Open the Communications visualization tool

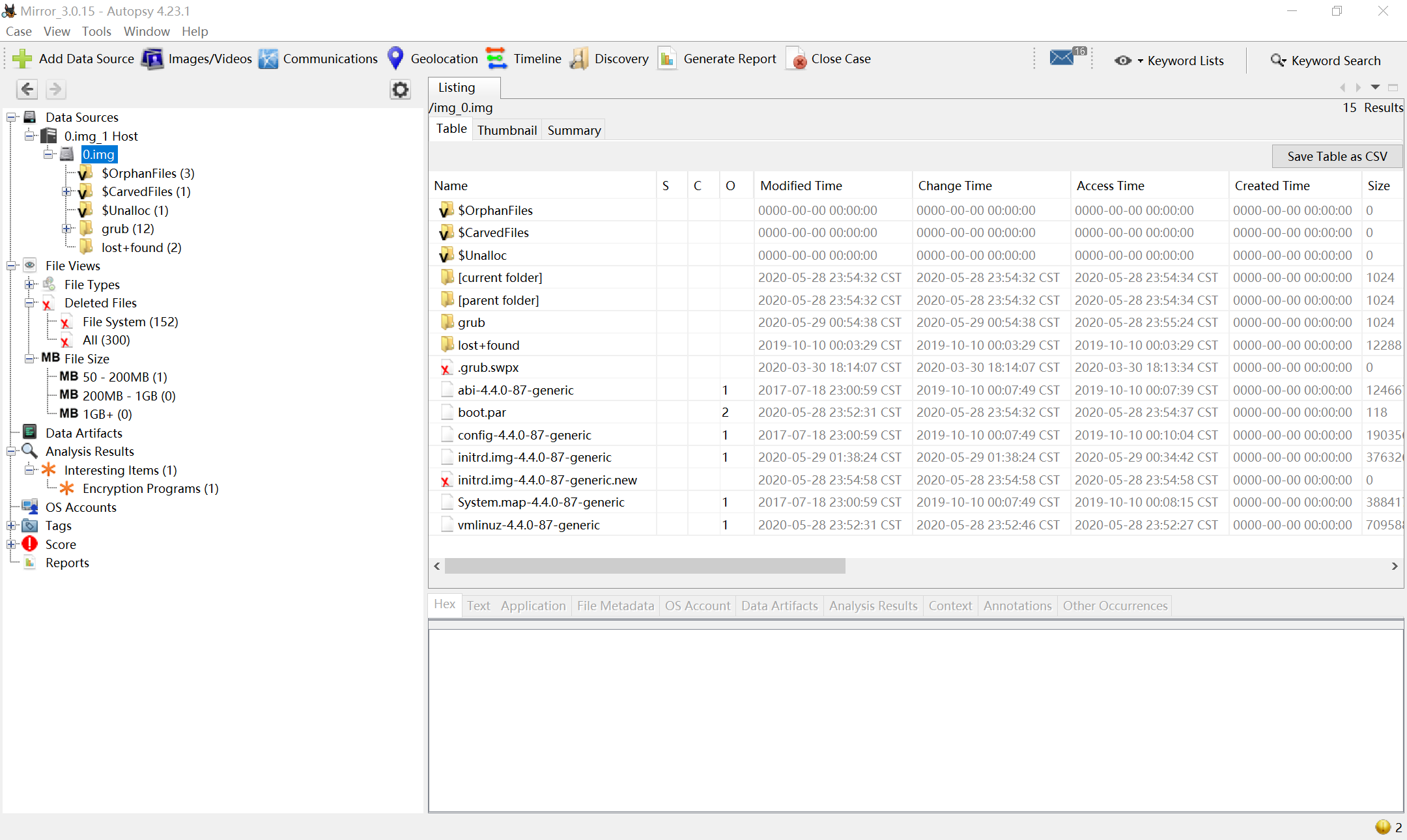(x=318, y=59)
